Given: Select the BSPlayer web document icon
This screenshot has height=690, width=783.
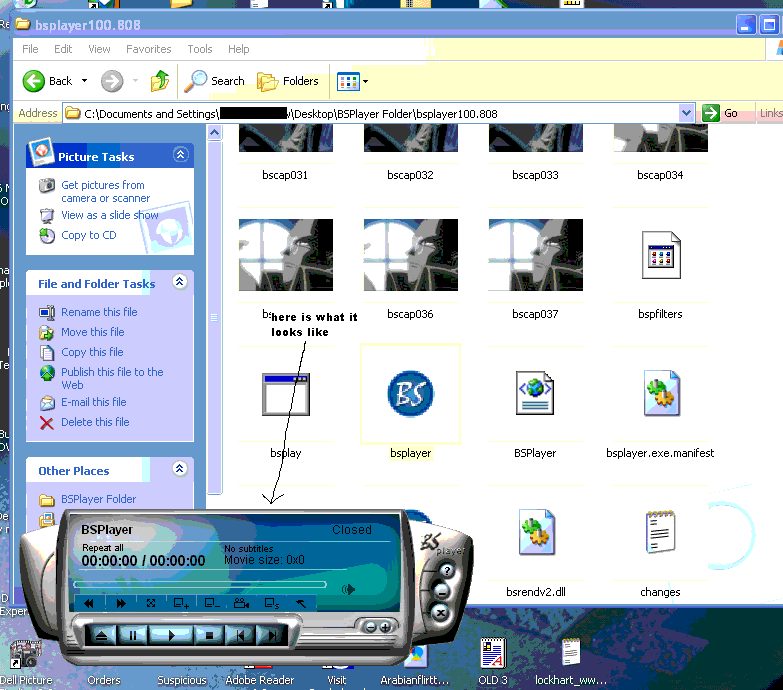Looking at the screenshot, I should pos(535,393).
